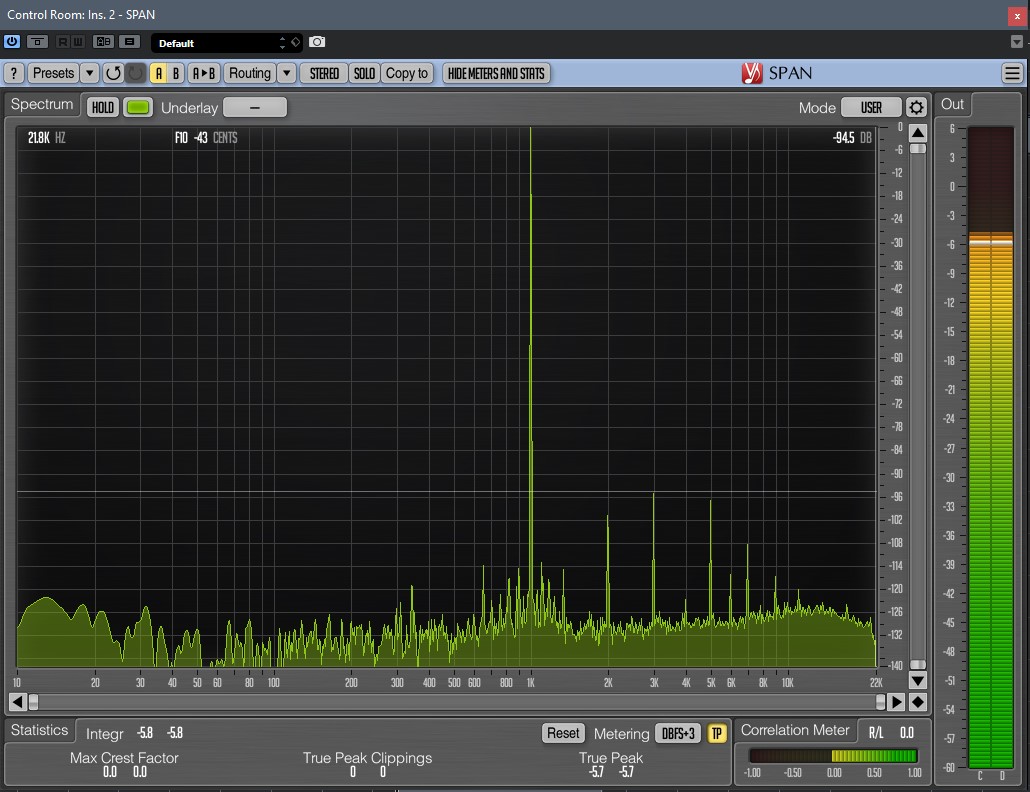Click the diamond range reset icon
This screenshot has width=1030, height=792.
point(918,702)
